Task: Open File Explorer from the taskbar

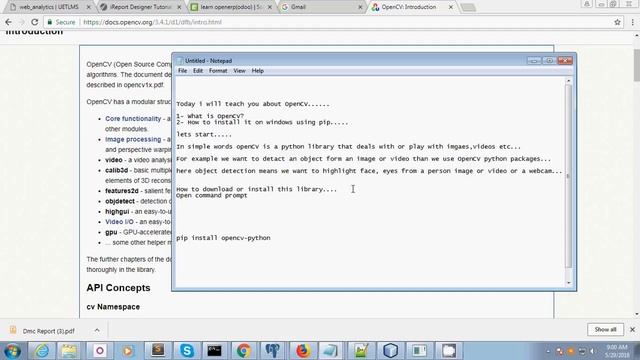Action: click(69, 351)
